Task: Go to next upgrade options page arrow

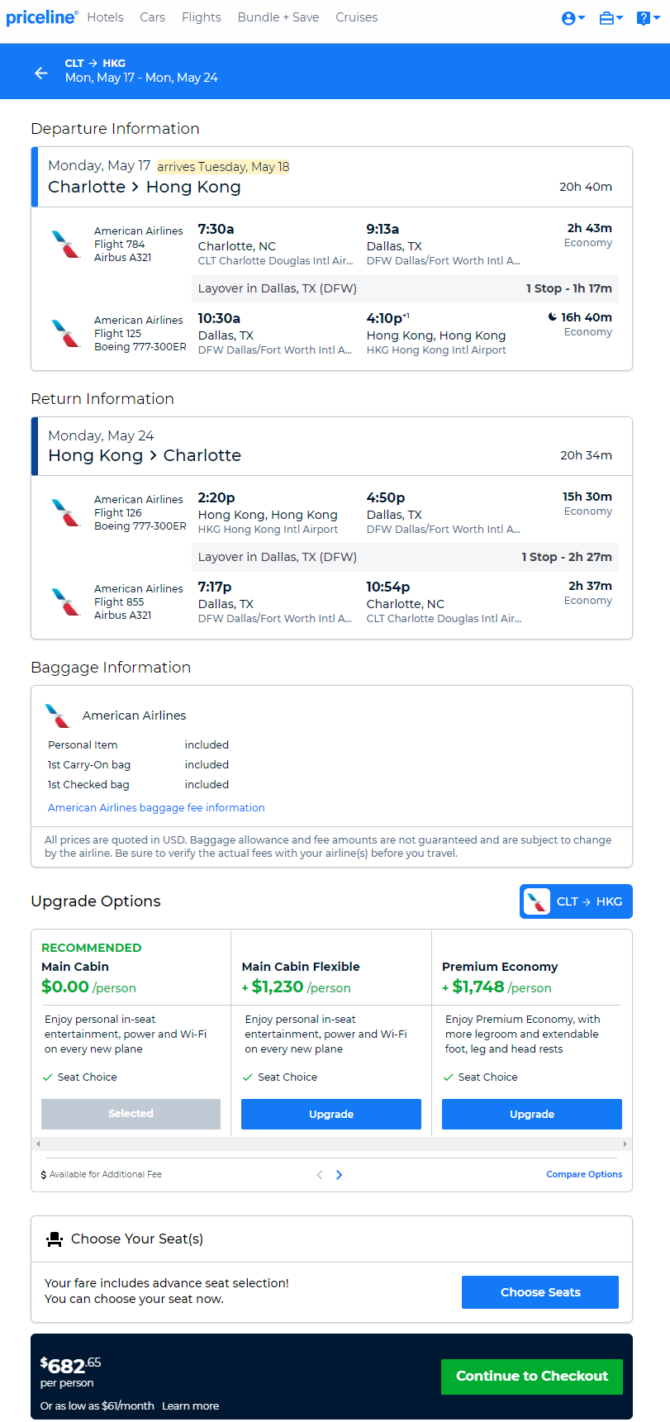Action: pyautogui.click(x=339, y=1175)
